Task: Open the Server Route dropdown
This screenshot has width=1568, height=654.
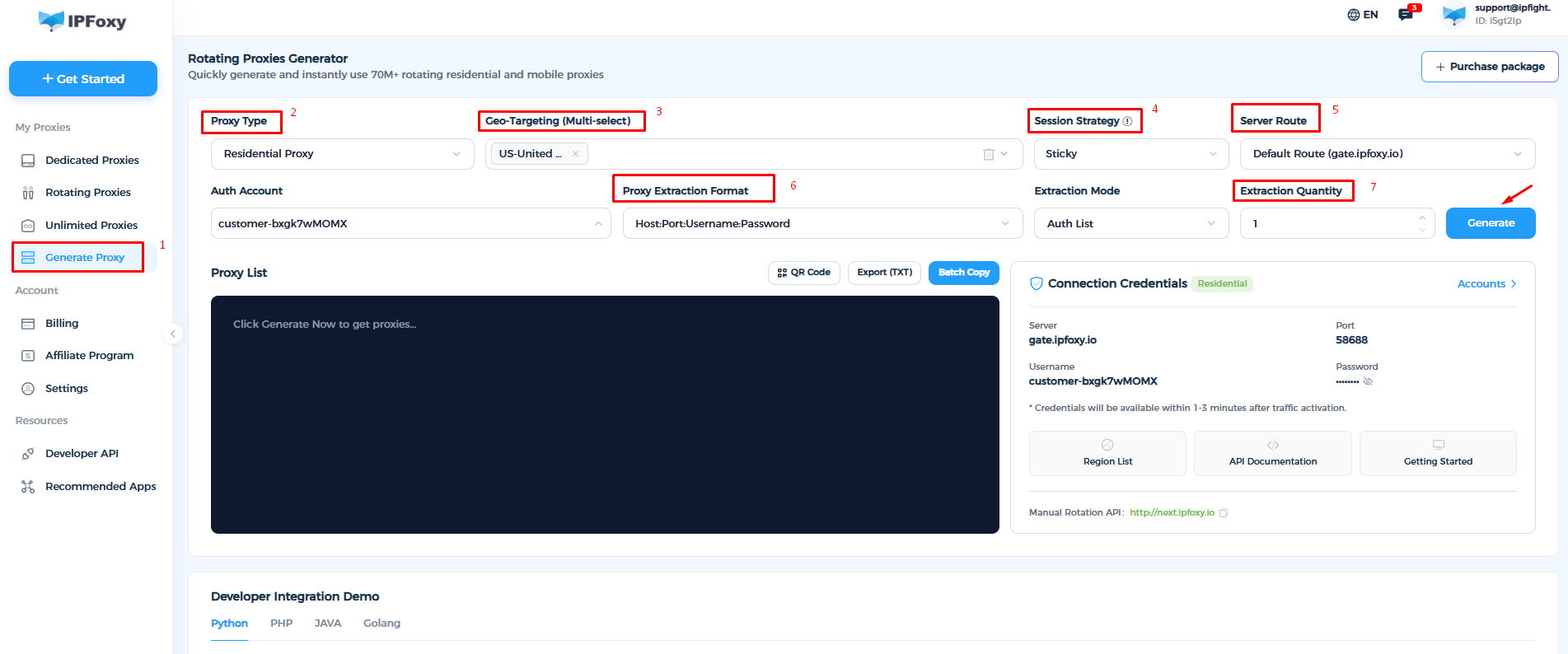Action: [x=1388, y=154]
